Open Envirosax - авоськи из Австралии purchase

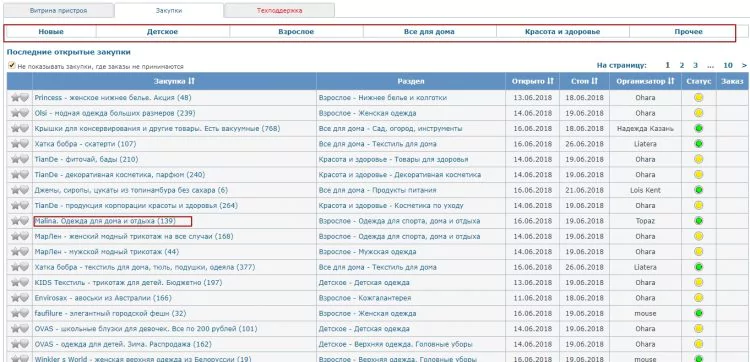[103, 298]
